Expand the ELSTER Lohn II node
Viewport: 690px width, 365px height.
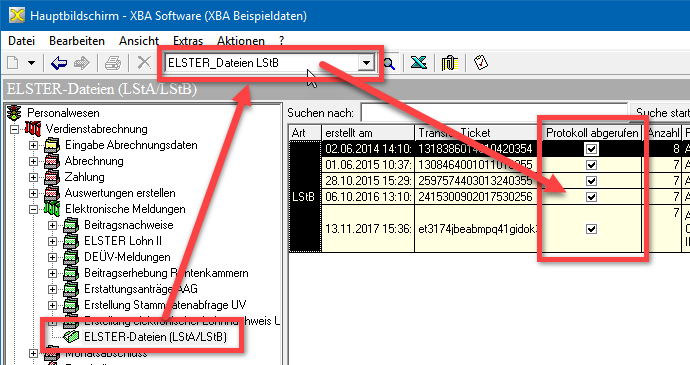(52, 241)
